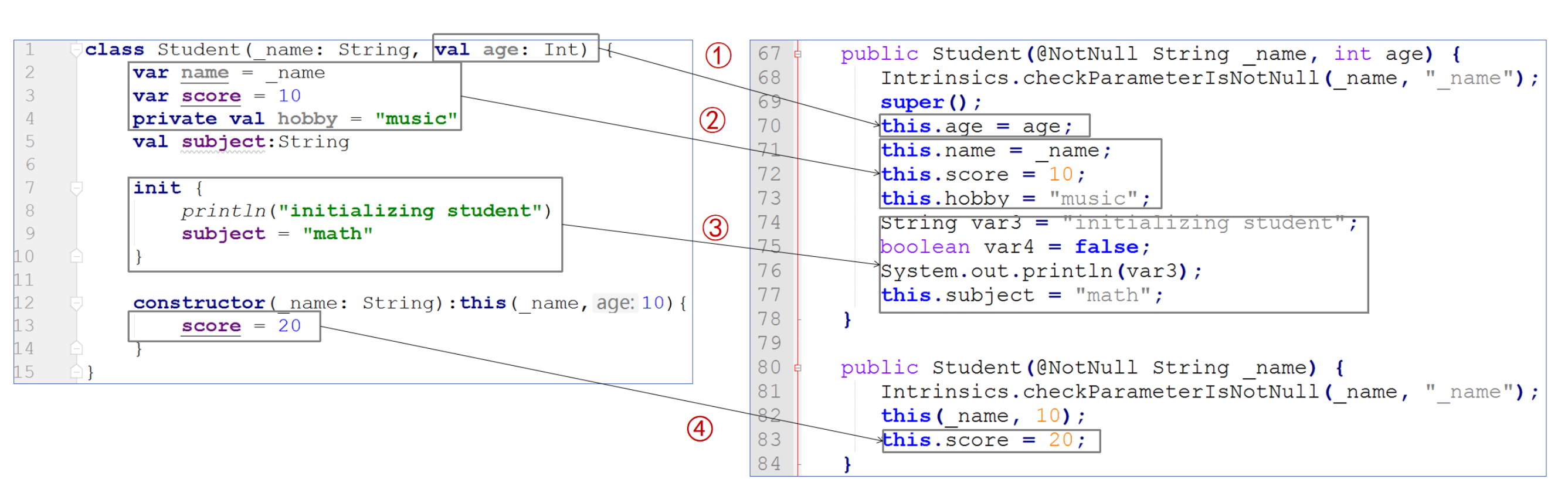Click 'this.subject' on line 77

point(958,295)
